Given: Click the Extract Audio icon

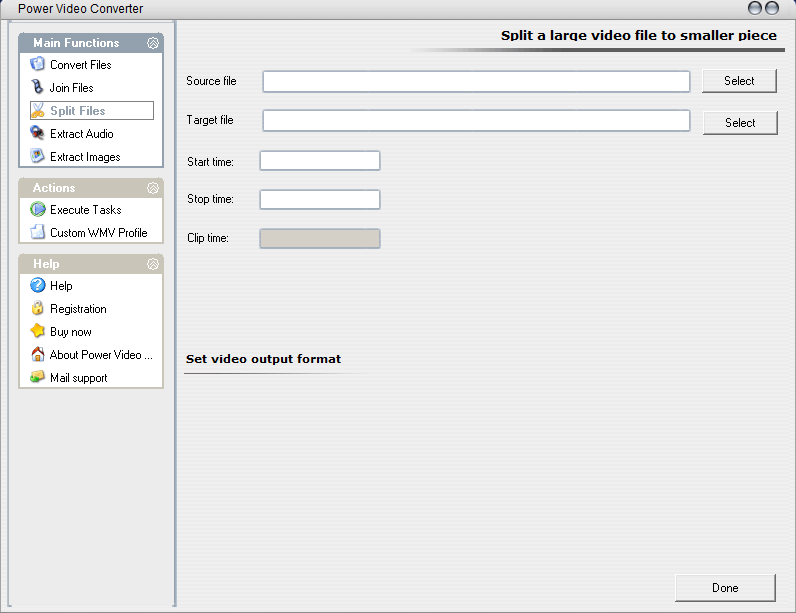Looking at the screenshot, I should tap(38, 133).
